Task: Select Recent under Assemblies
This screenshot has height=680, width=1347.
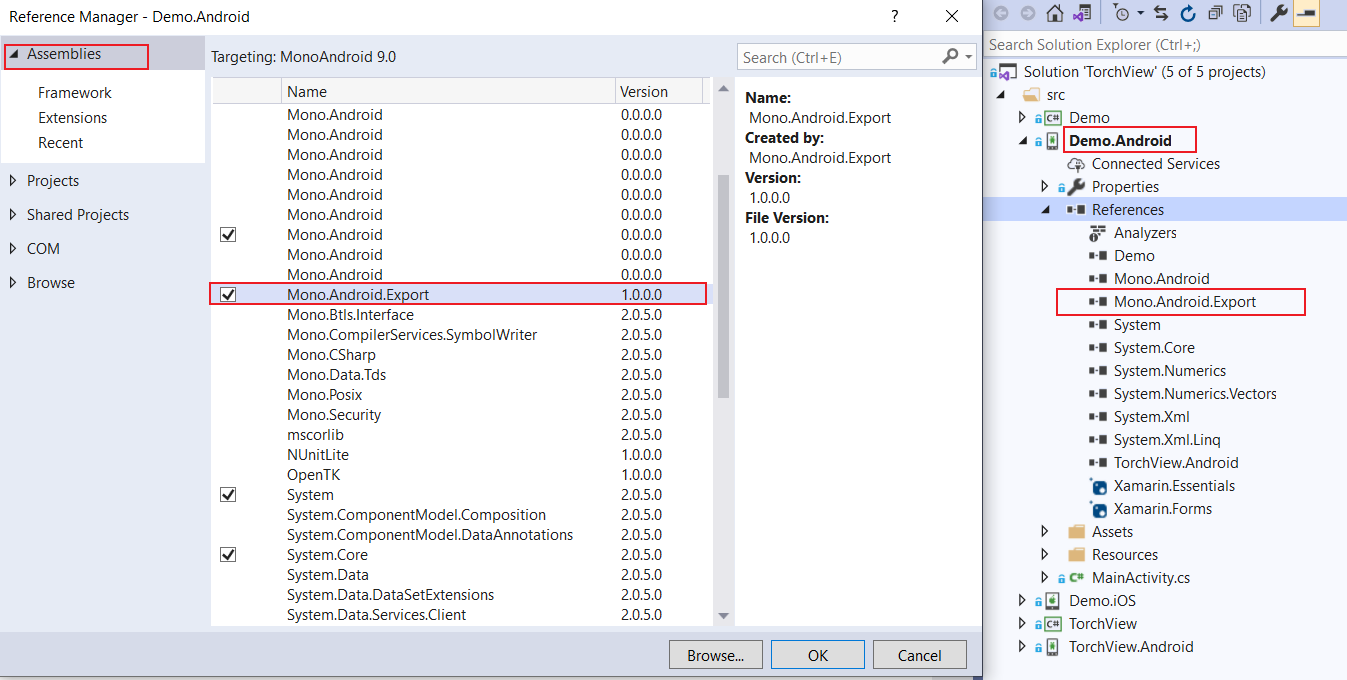Action: pos(60,143)
